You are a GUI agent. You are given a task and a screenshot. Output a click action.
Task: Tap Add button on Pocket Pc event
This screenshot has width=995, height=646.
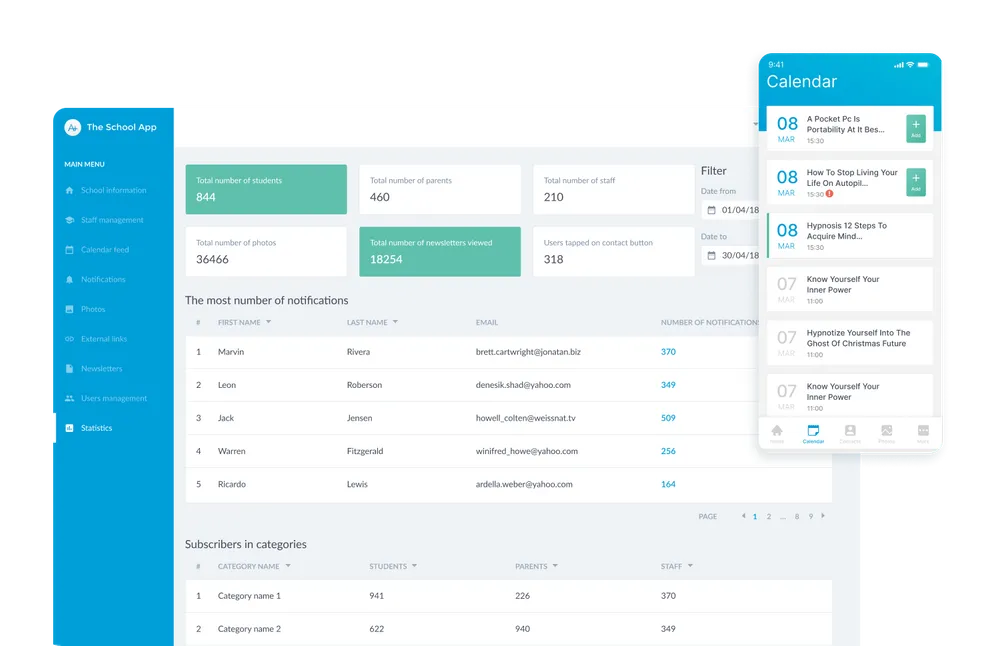[915, 128]
